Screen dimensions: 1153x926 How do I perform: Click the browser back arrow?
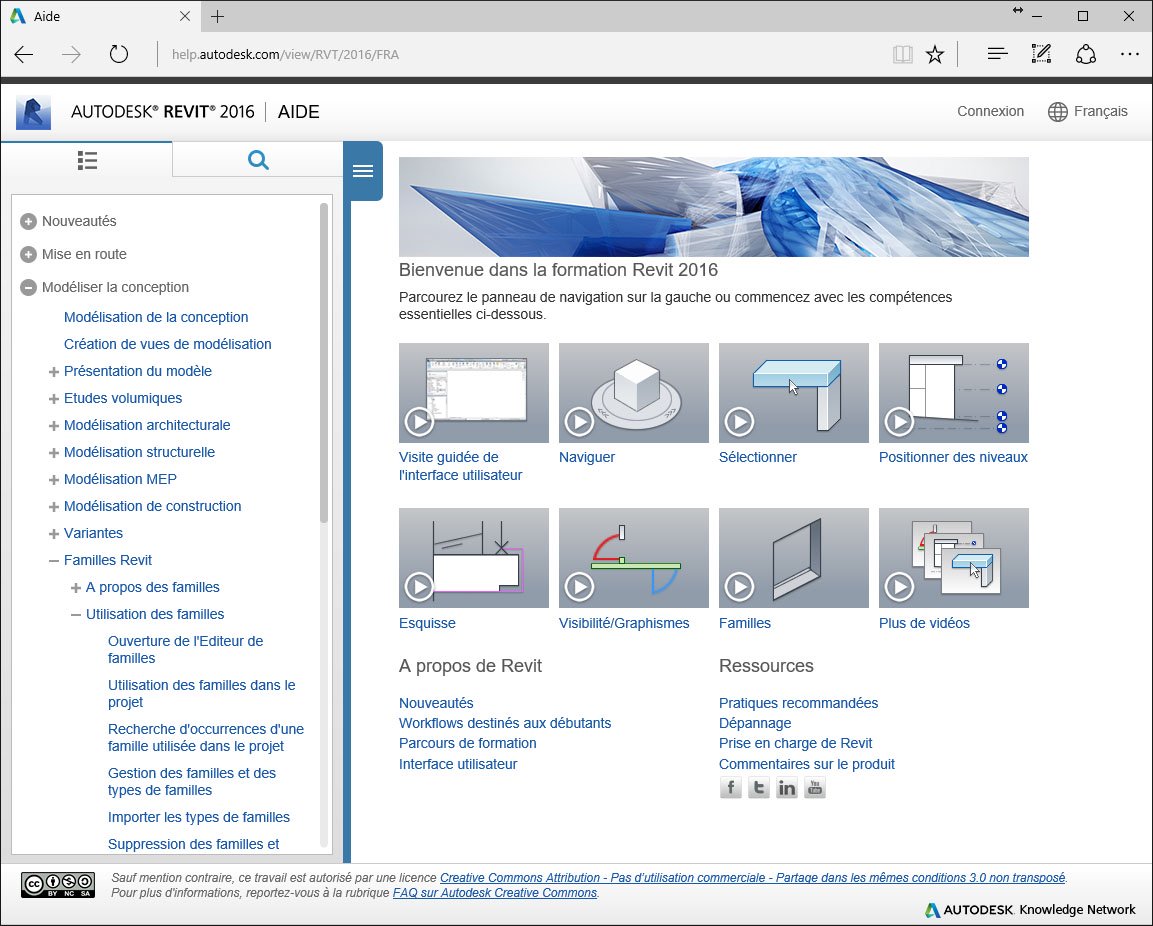[24, 54]
